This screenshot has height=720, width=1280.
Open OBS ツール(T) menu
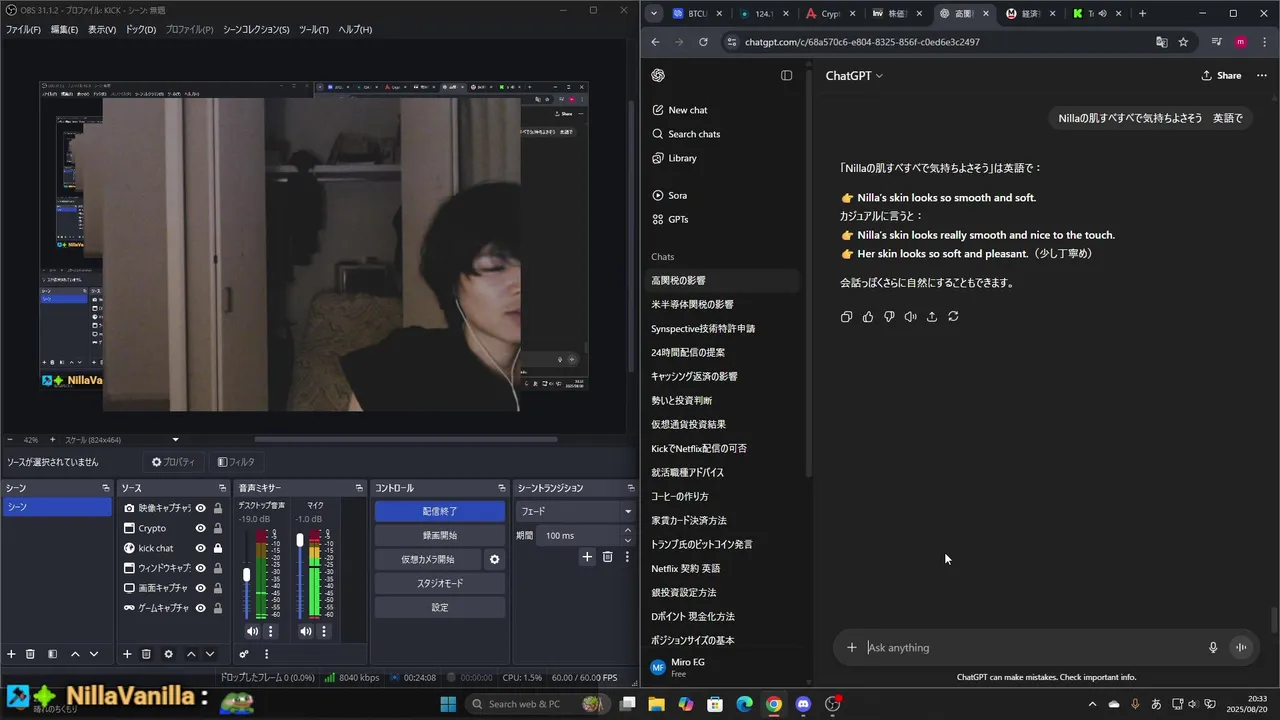314,30
